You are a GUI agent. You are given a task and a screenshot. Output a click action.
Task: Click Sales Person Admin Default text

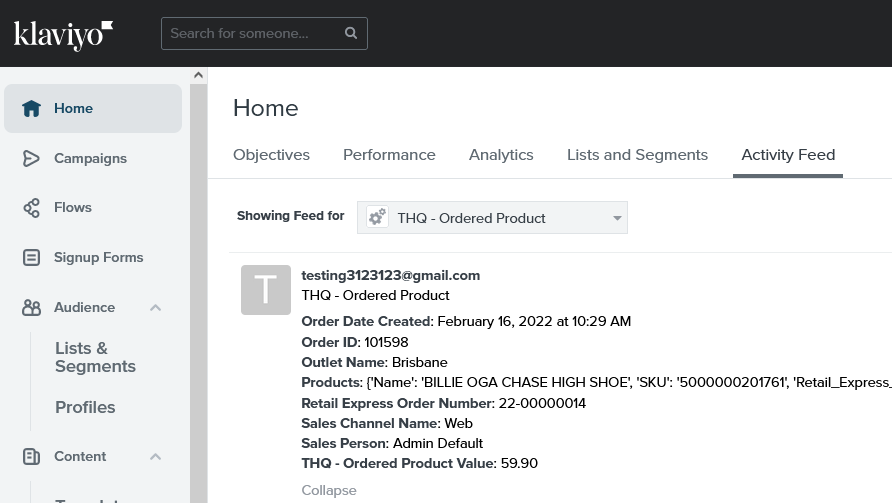[392, 443]
